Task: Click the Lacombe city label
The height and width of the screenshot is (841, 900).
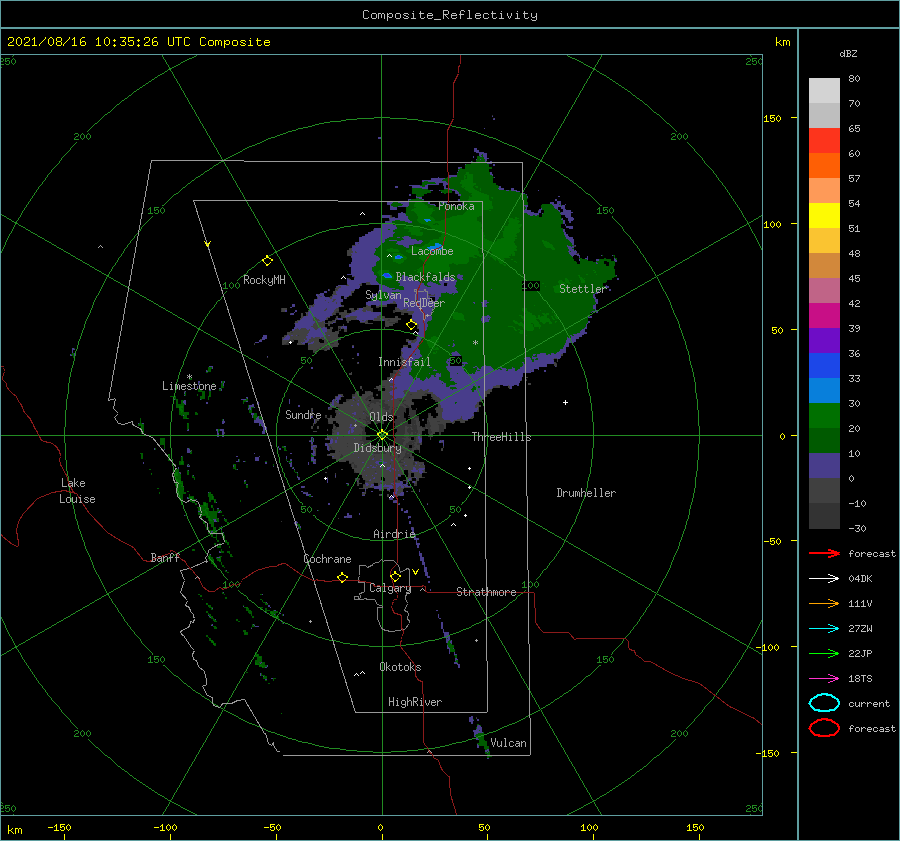Action: point(432,251)
